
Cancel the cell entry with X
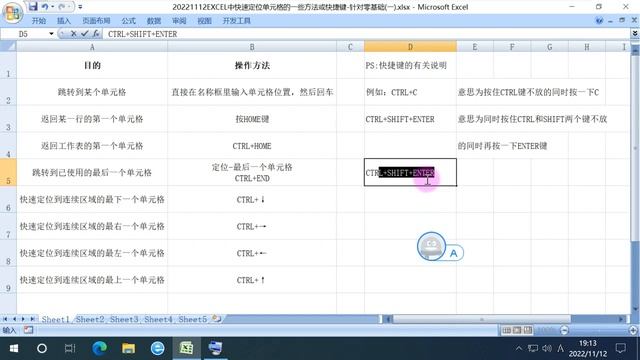pyautogui.click(x=73, y=34)
